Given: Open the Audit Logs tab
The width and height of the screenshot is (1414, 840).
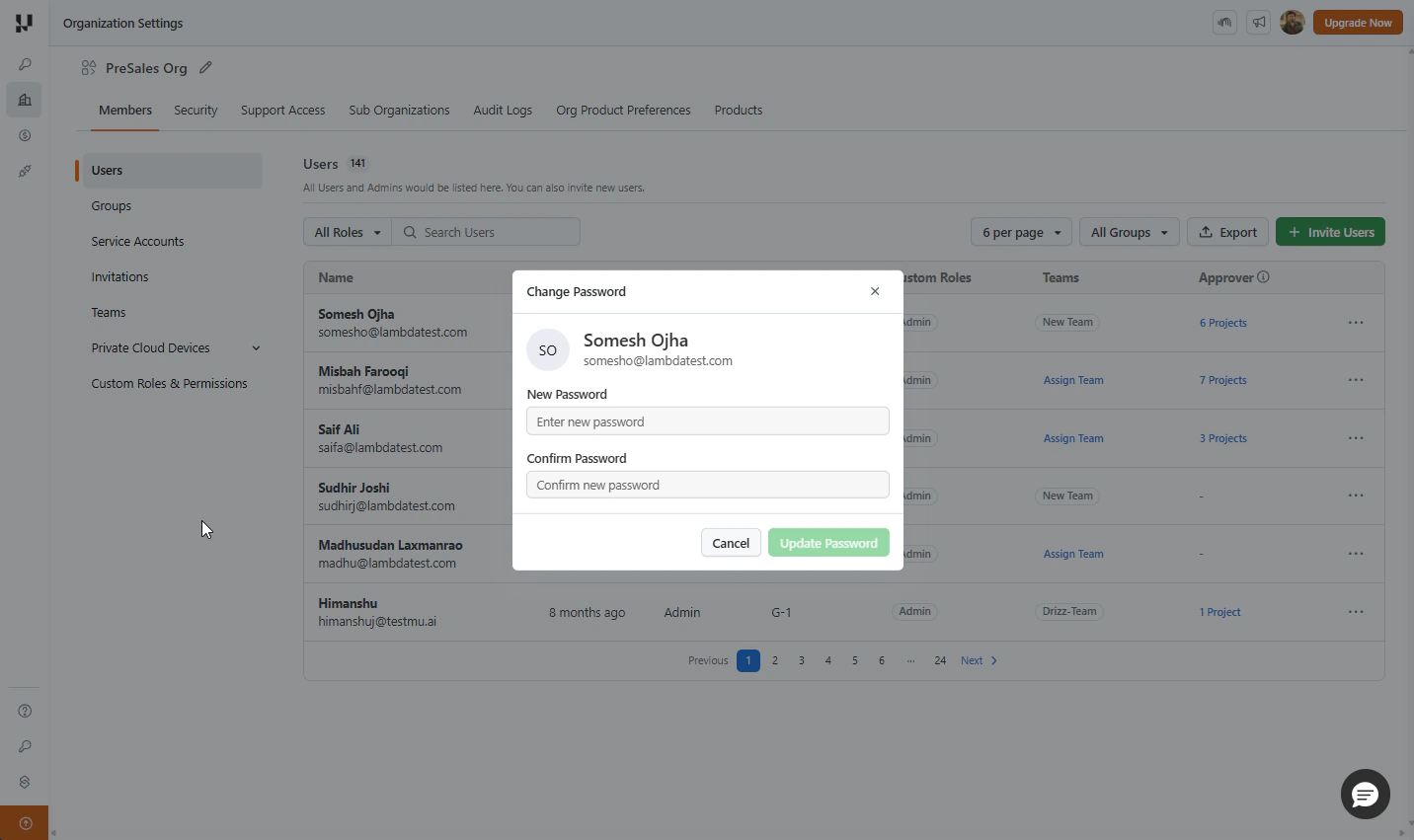Looking at the screenshot, I should [x=503, y=111].
